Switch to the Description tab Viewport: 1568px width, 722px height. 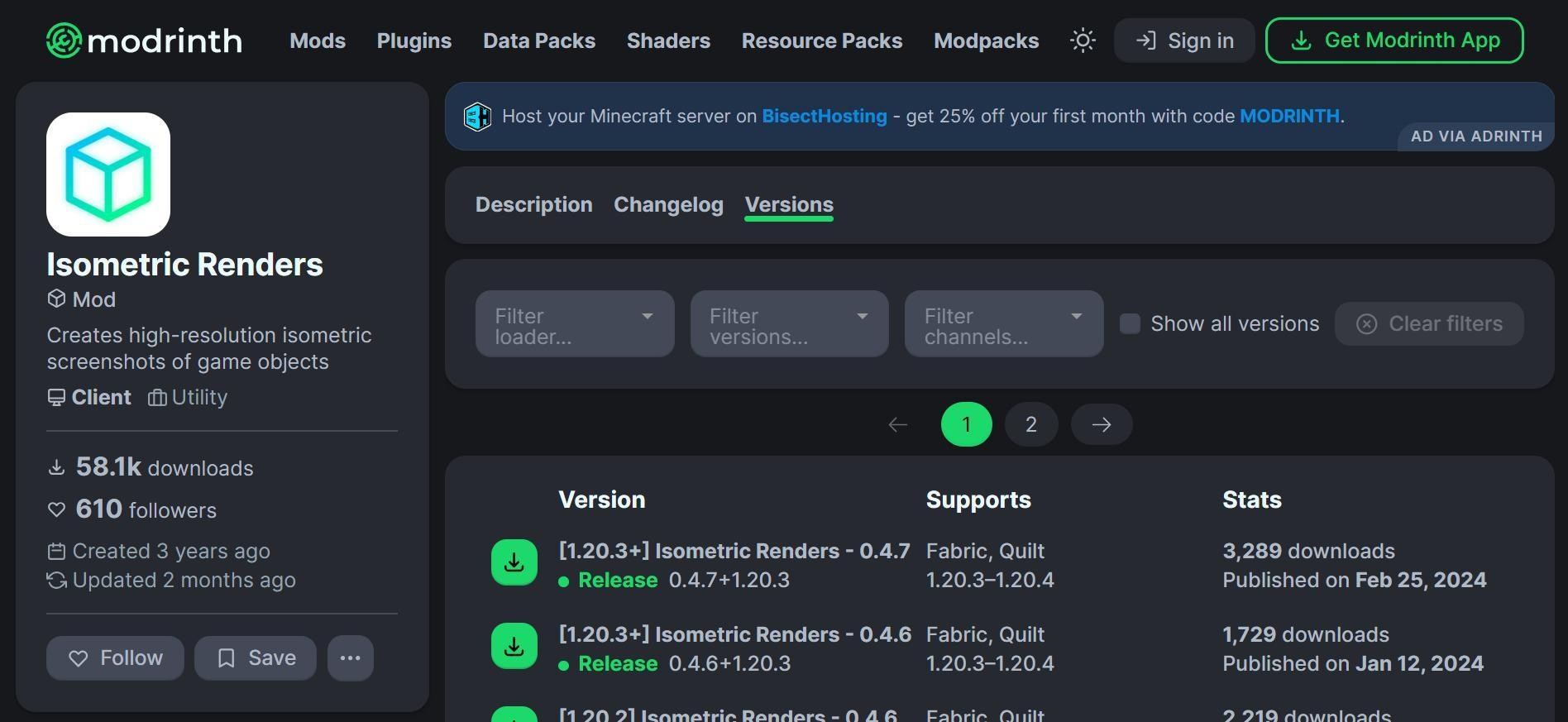pyautogui.click(x=533, y=204)
